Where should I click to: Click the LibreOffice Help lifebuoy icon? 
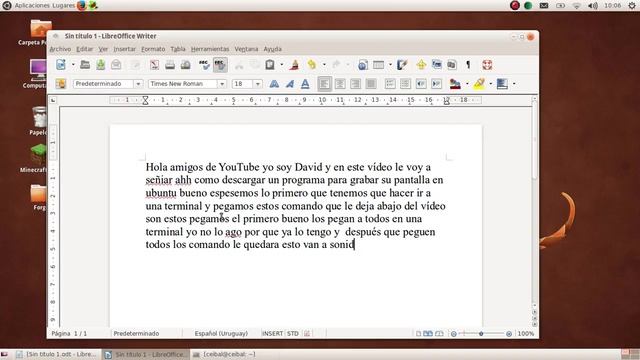point(487,64)
